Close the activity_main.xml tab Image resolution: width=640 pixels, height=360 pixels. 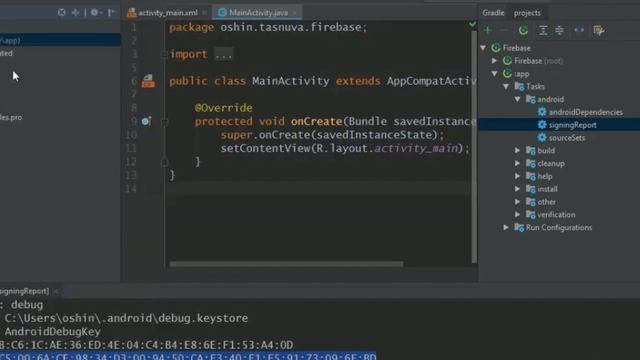pyautogui.click(x=204, y=13)
